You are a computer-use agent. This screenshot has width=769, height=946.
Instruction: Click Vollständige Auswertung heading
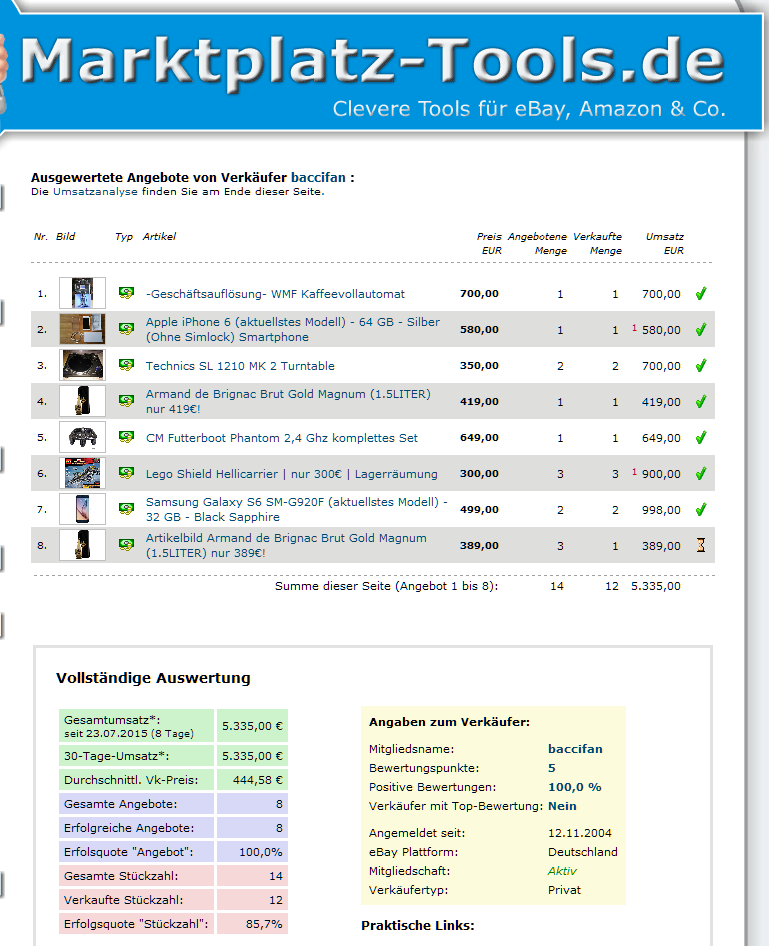point(153,678)
